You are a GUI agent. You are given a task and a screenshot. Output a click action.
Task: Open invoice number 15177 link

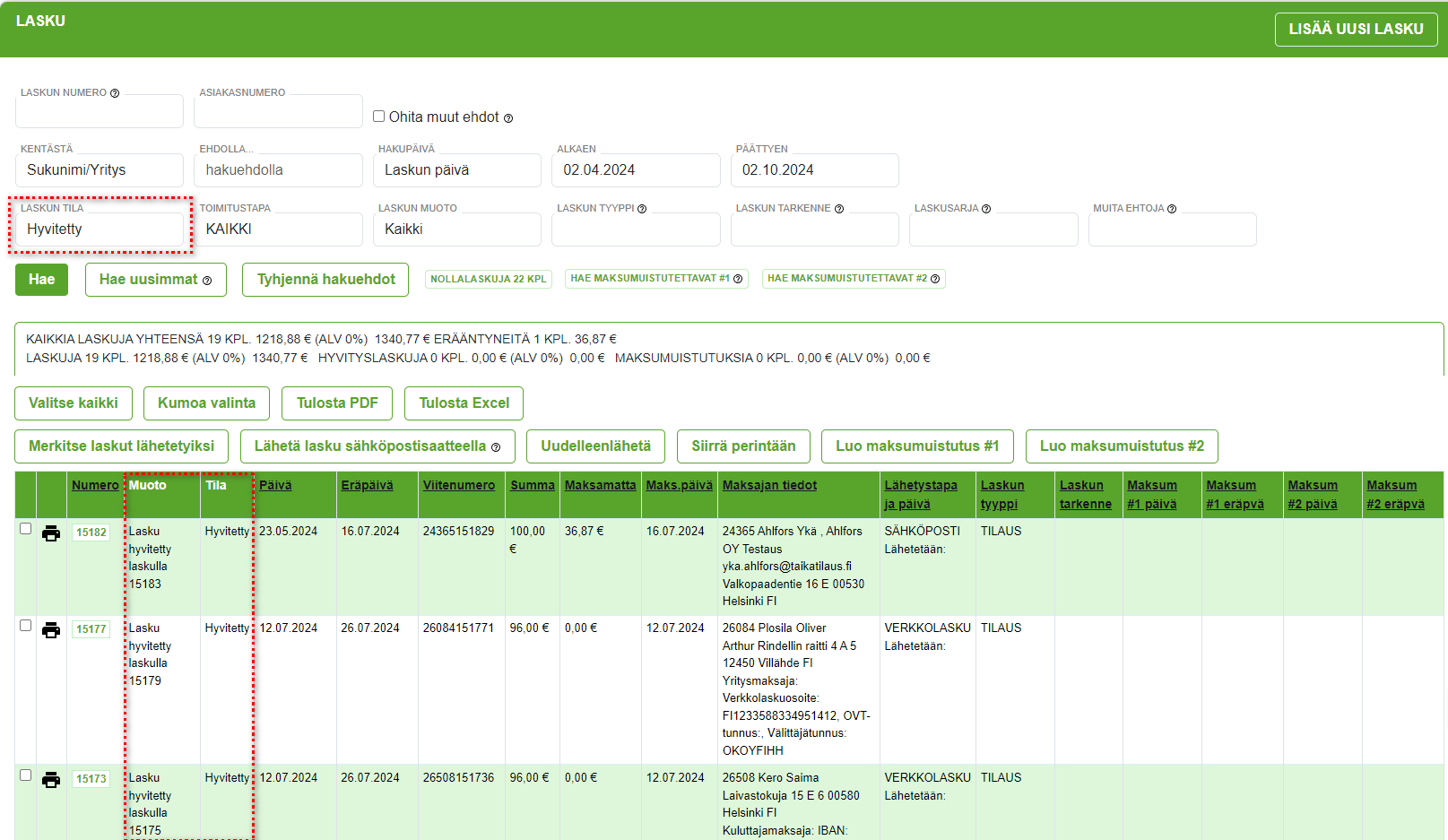(x=91, y=629)
